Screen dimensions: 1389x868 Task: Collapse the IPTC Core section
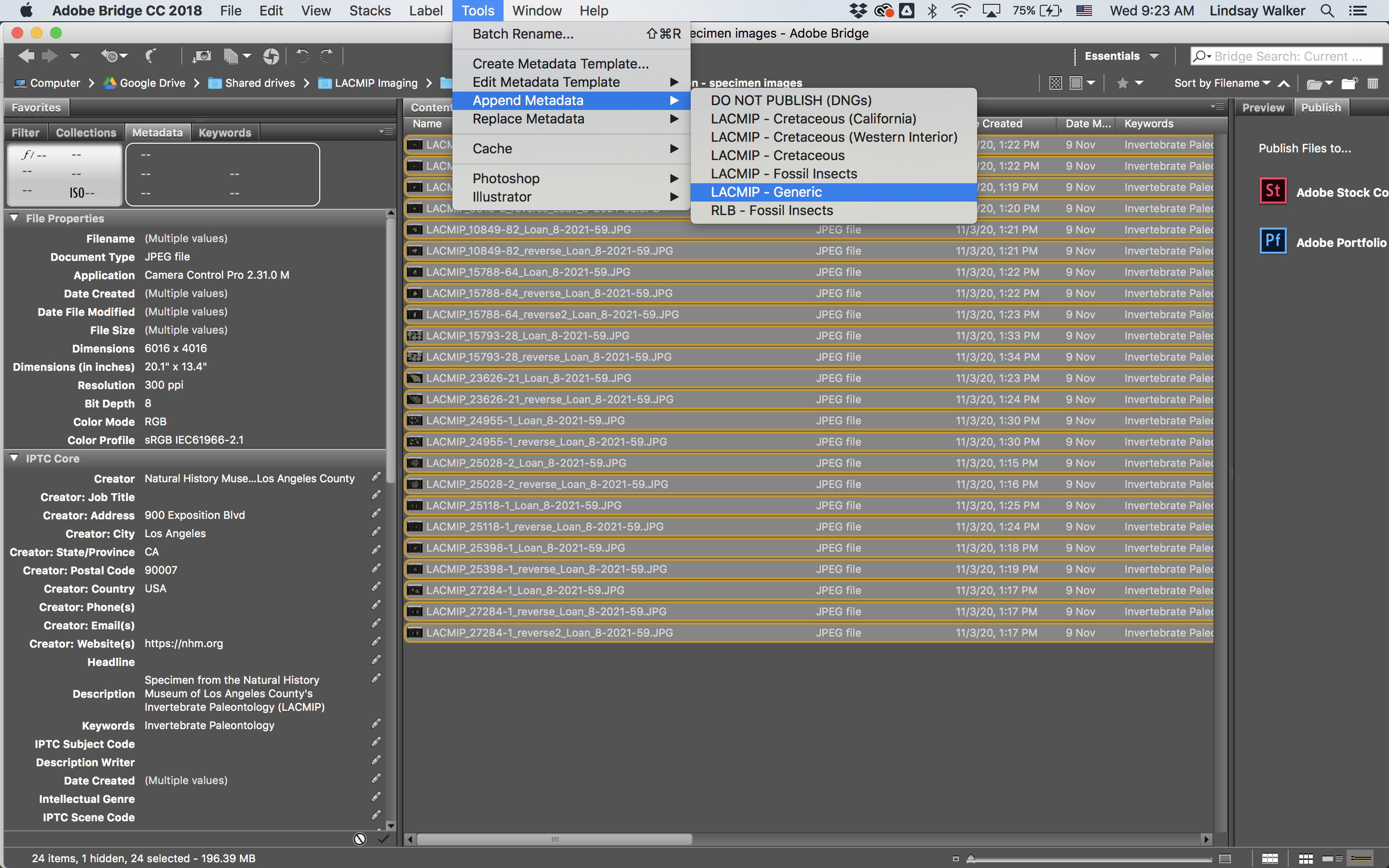[14, 458]
